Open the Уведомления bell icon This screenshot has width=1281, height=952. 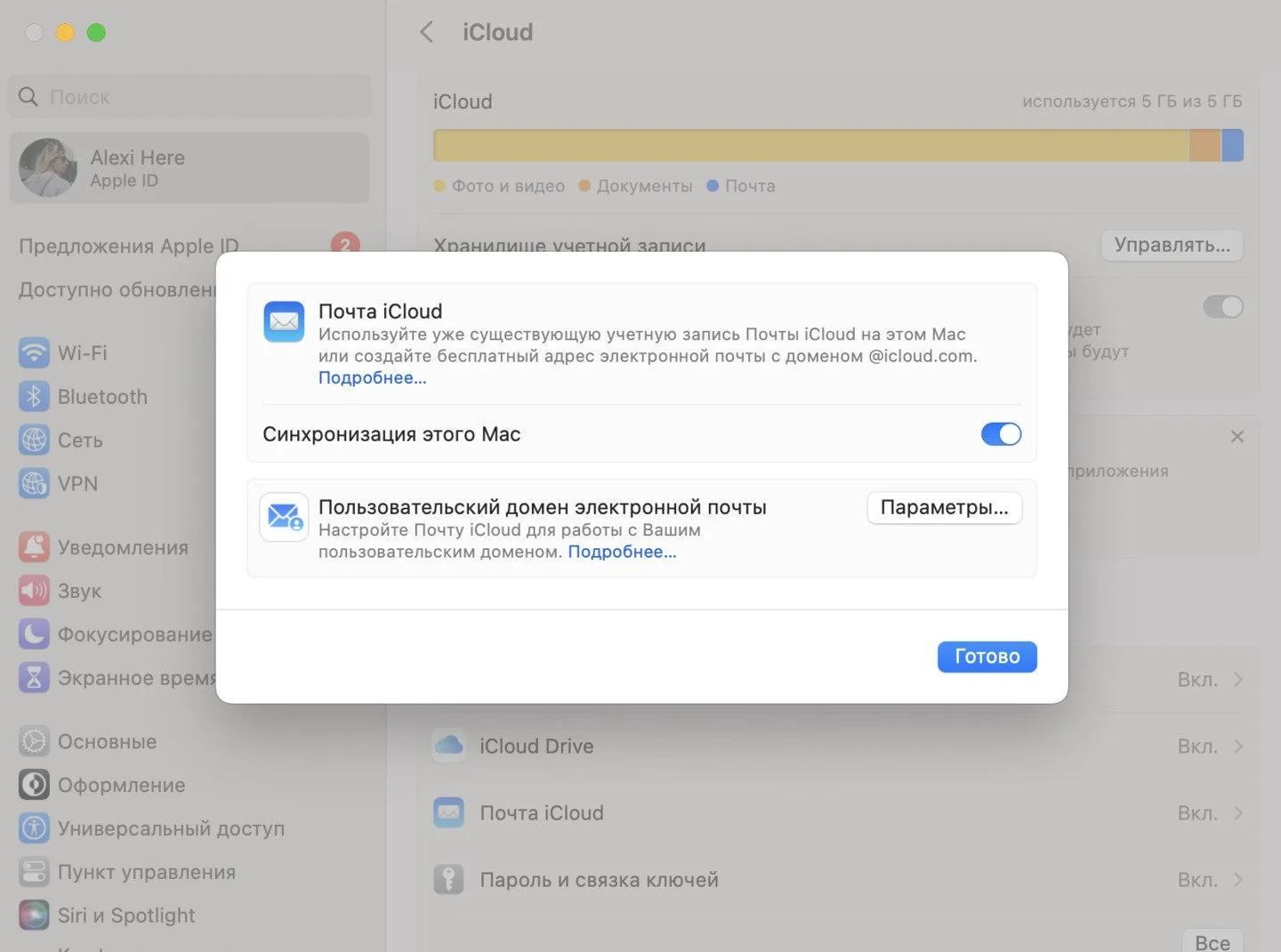[x=34, y=547]
